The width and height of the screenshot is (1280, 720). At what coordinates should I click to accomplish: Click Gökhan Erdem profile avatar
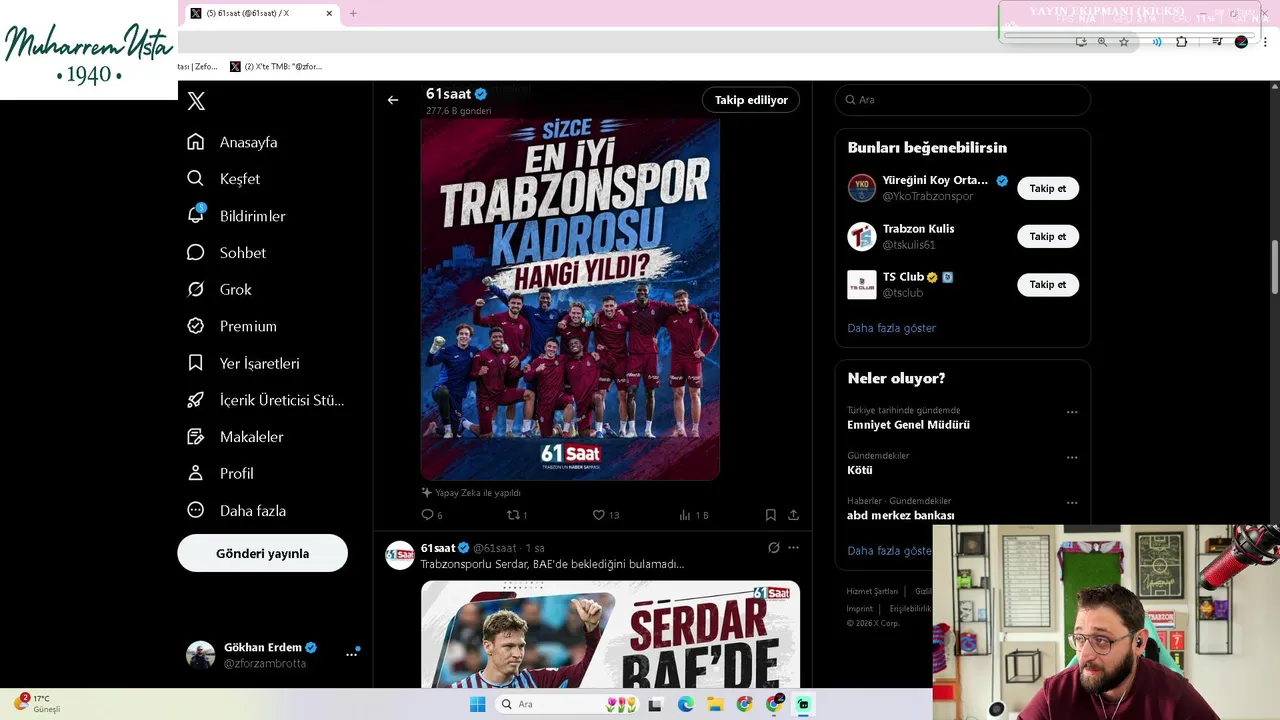coord(201,655)
